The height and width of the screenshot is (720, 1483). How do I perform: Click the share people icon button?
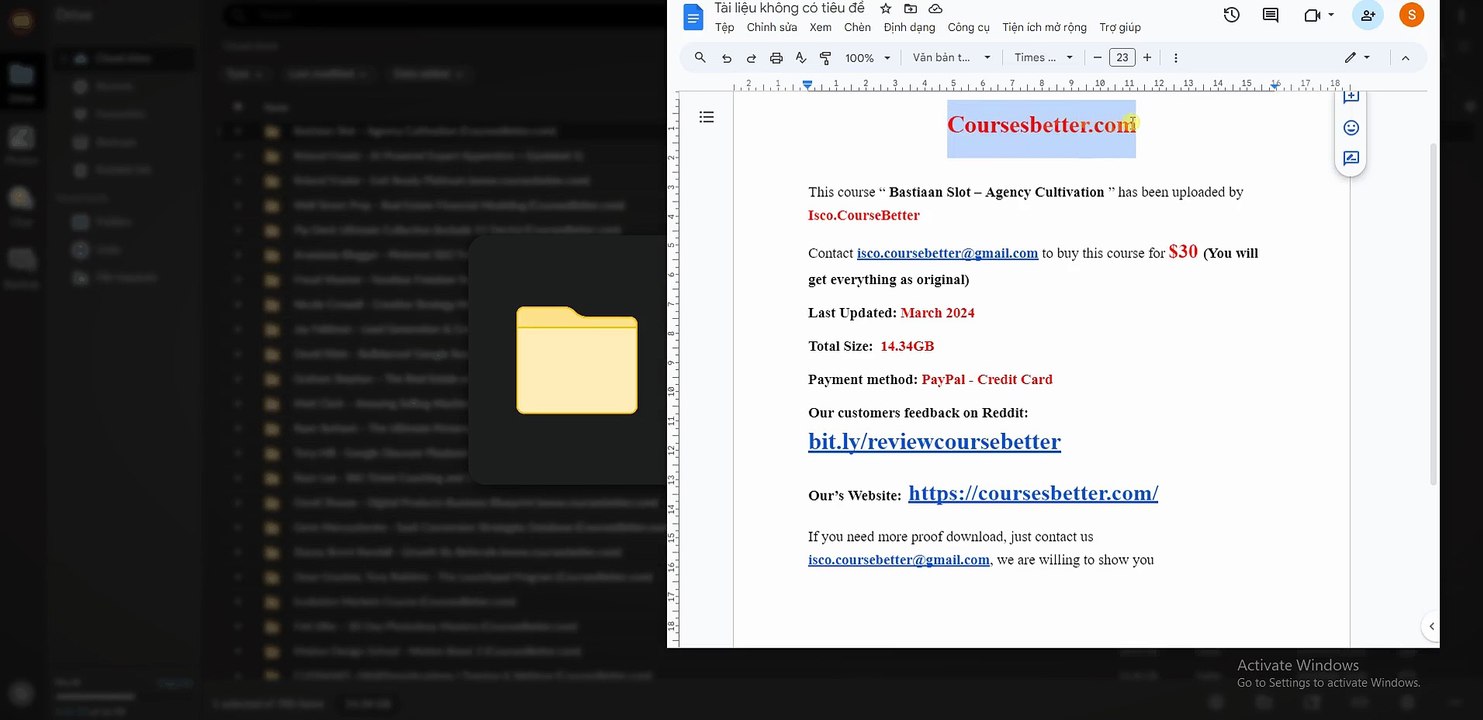pos(1368,15)
